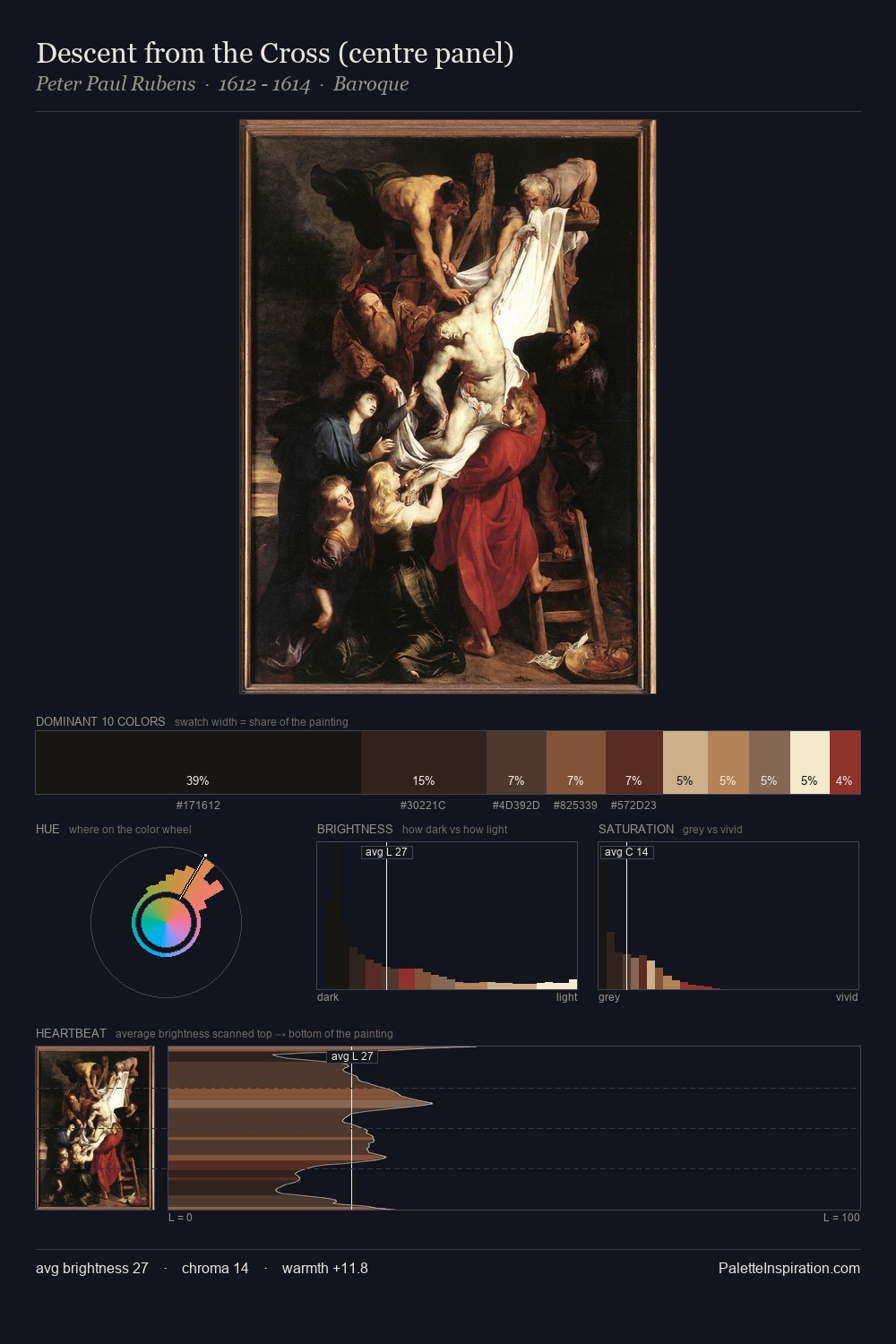This screenshot has height=1344, width=896.
Task: Click the hue color wheel
Action: [x=166, y=922]
